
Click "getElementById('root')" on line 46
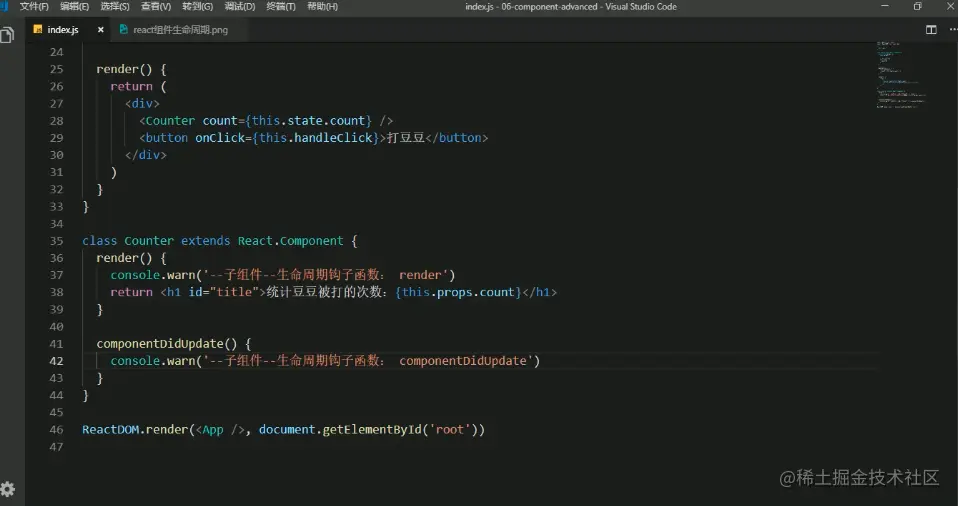pyautogui.click(x=400, y=430)
